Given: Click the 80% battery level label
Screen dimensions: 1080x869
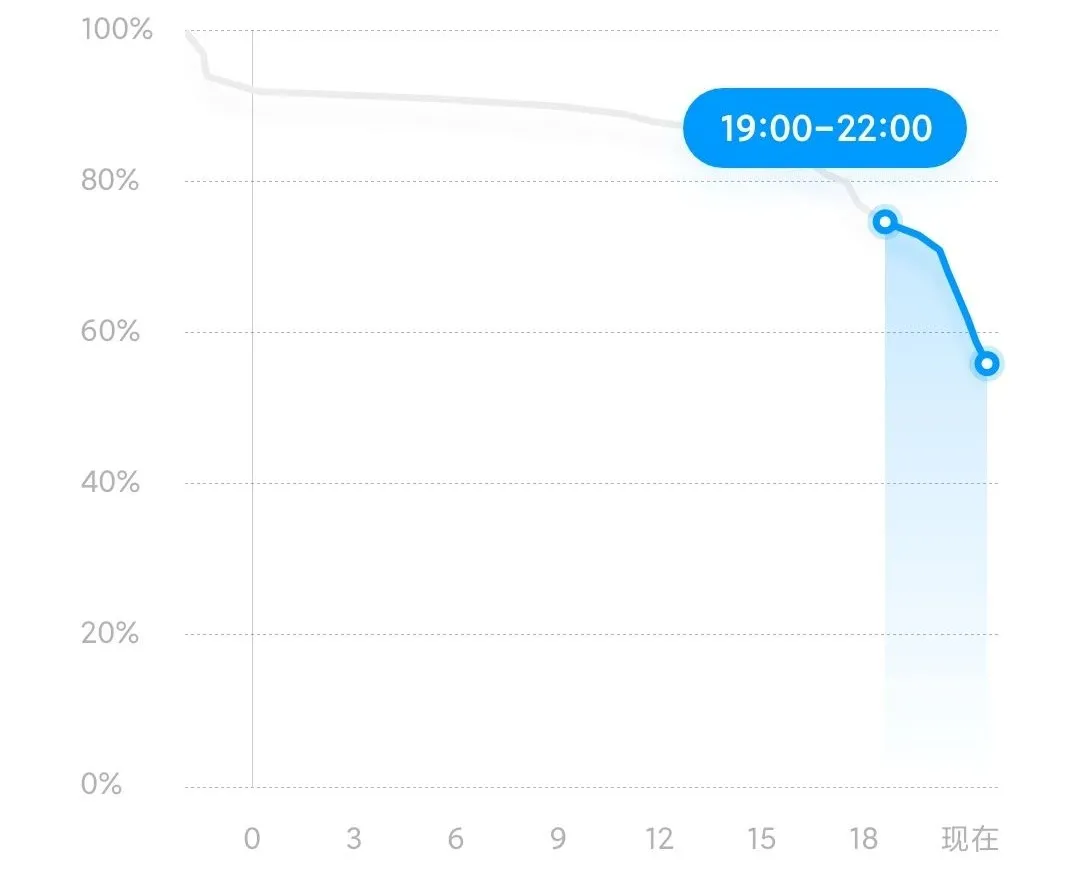Looking at the screenshot, I should 110,180.
